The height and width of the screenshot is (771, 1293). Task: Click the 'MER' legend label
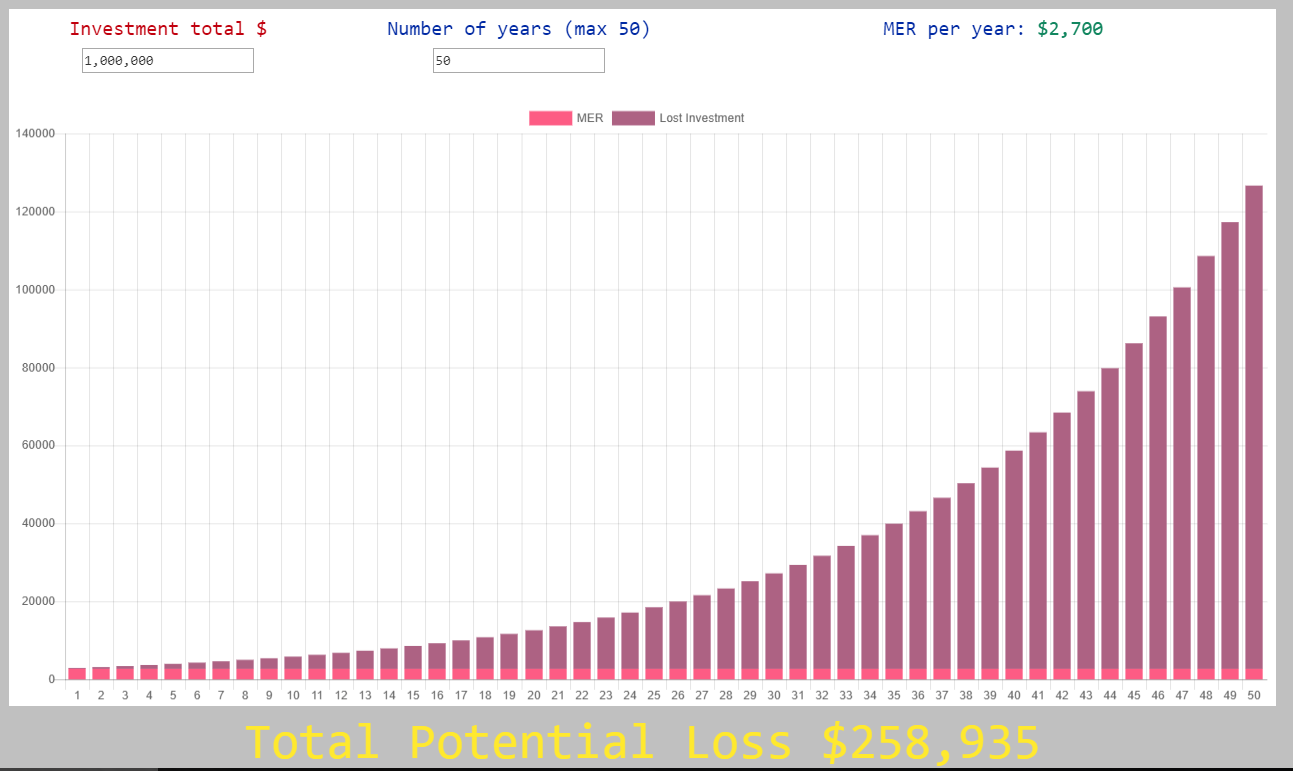point(590,118)
